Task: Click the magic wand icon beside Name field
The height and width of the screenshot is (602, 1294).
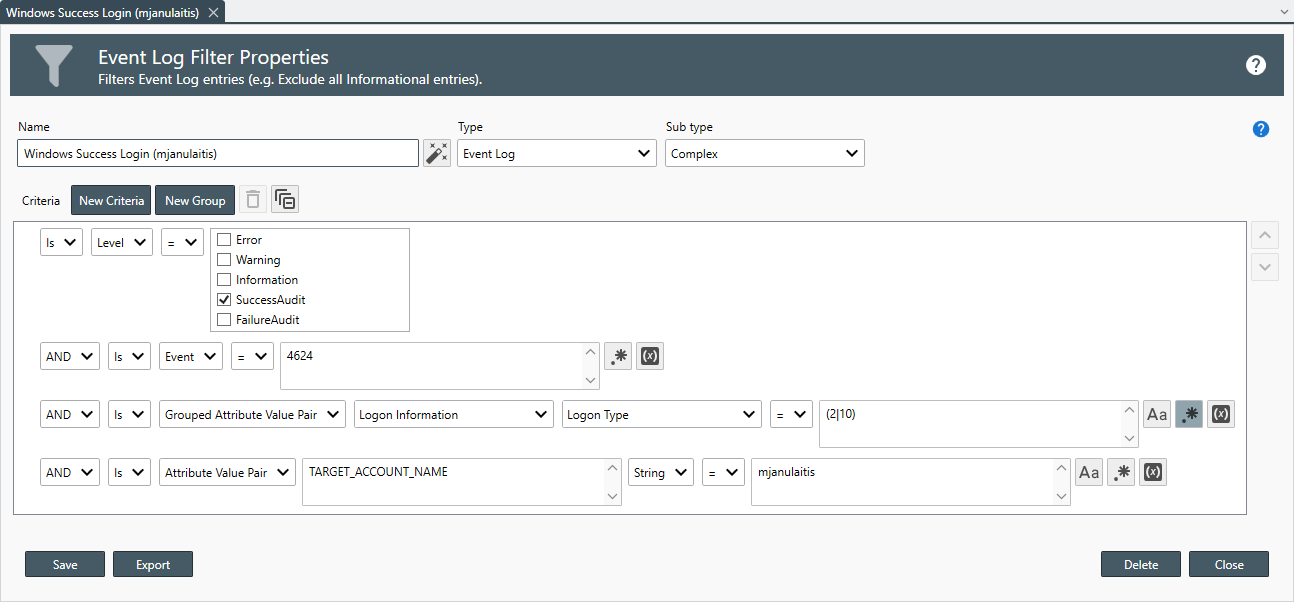Action: 437,153
